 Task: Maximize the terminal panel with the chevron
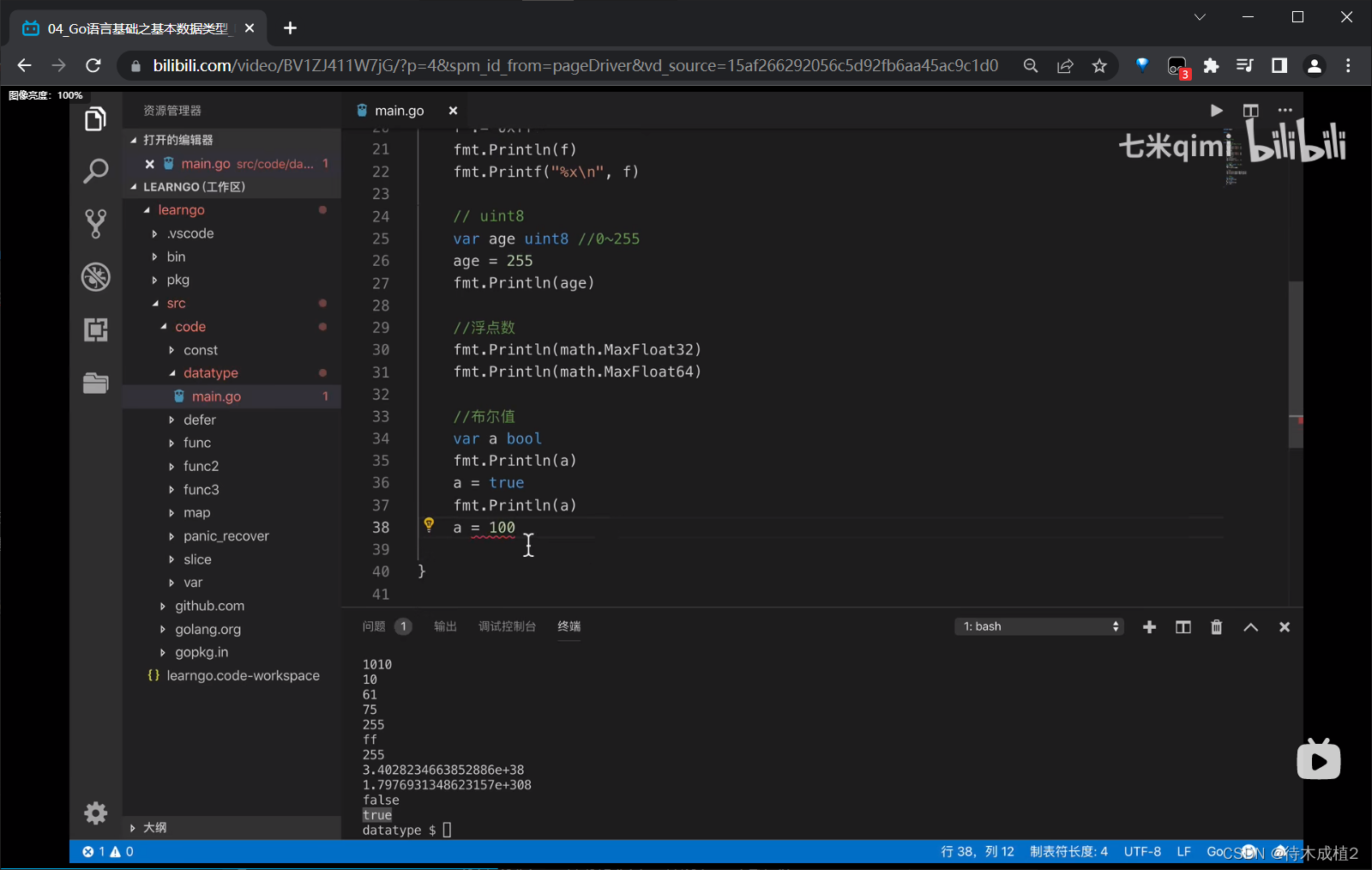pos(1251,627)
